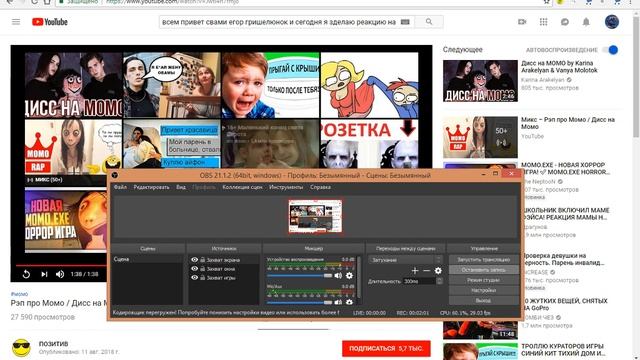
Task: Click the lock icon of Захват окна source
Action: click(202, 269)
